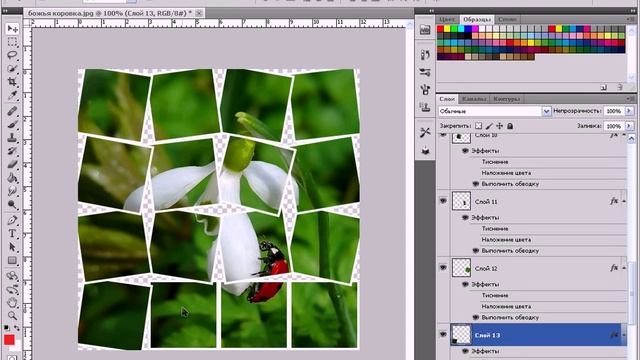Reset default foreground and background colors
The image size is (640, 360).
pos(7,328)
